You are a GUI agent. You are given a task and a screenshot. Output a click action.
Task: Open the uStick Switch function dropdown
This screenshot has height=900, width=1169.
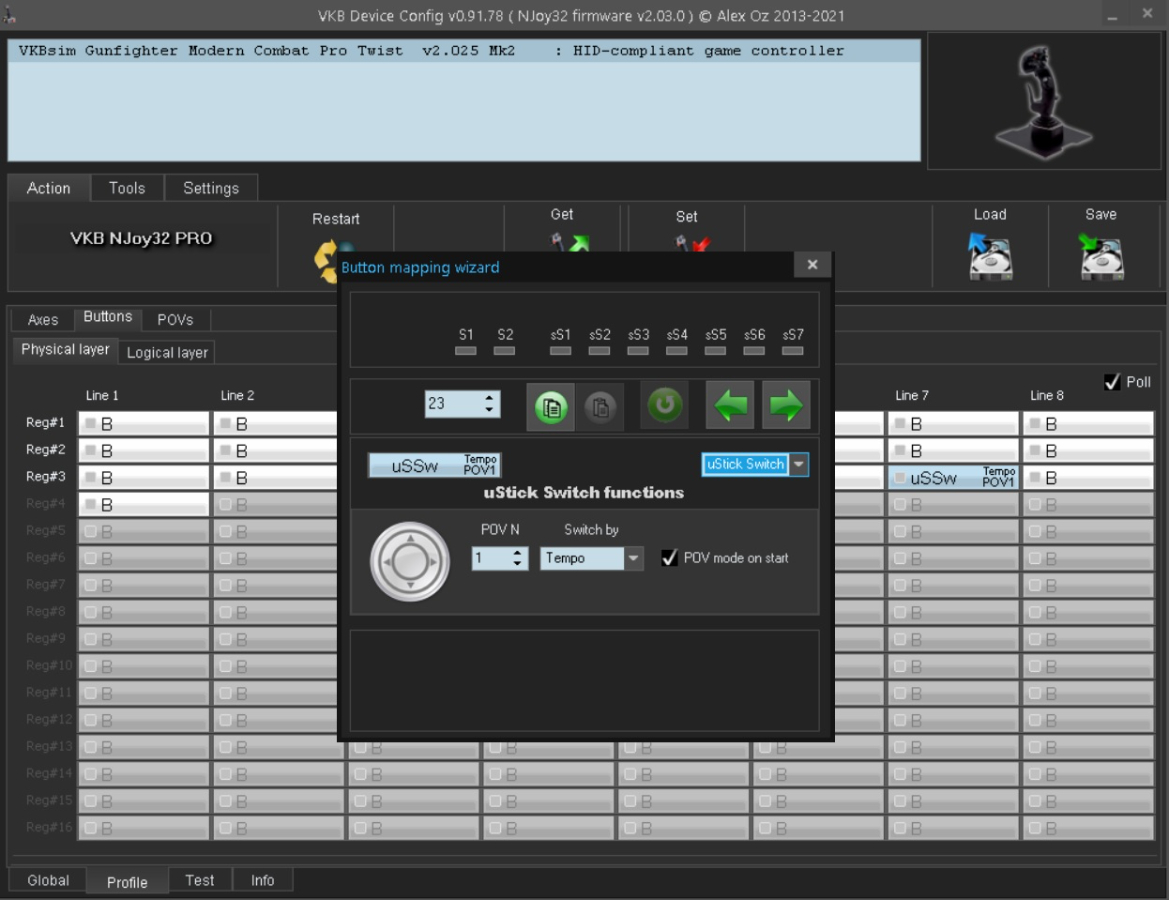[798, 464]
